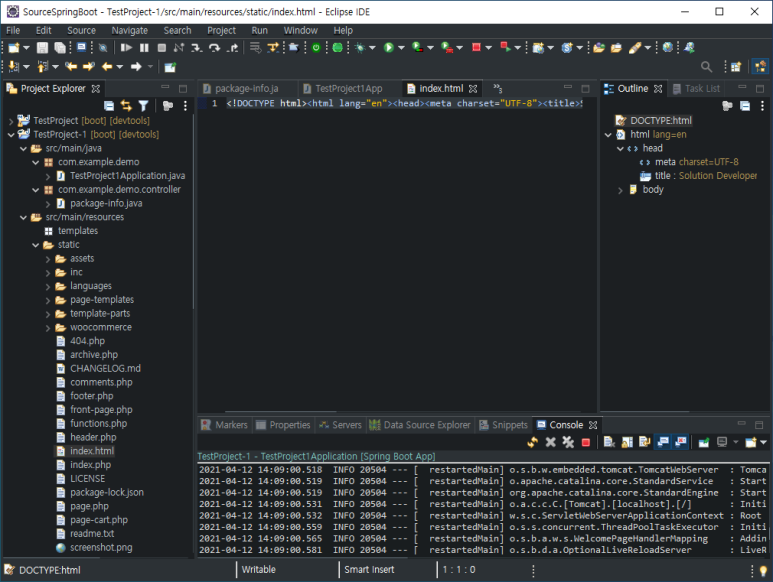Viewport: 773px width, 582px height.
Task: Expand the body node in Outline
Action: coord(620,190)
